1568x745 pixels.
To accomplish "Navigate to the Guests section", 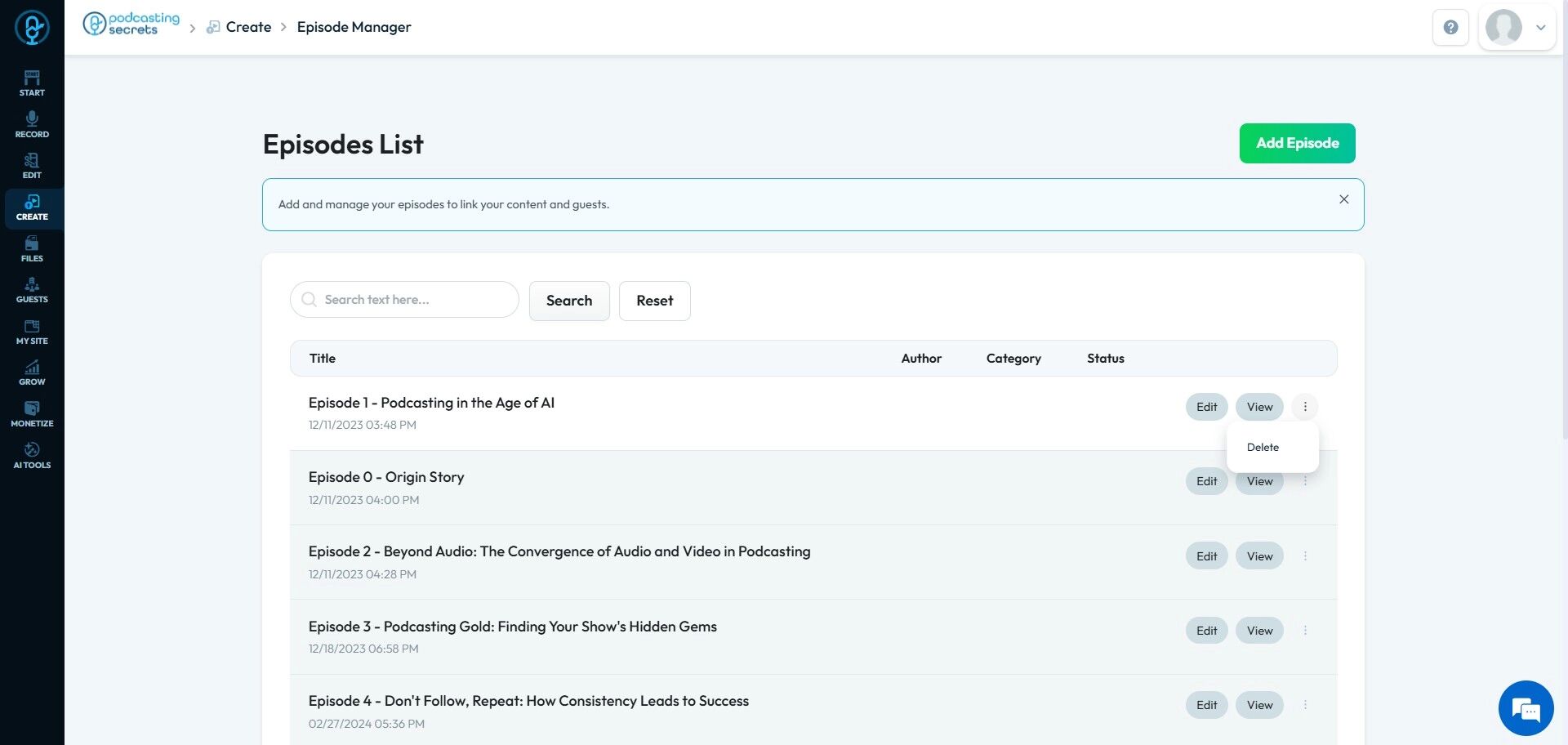I will 32,290.
